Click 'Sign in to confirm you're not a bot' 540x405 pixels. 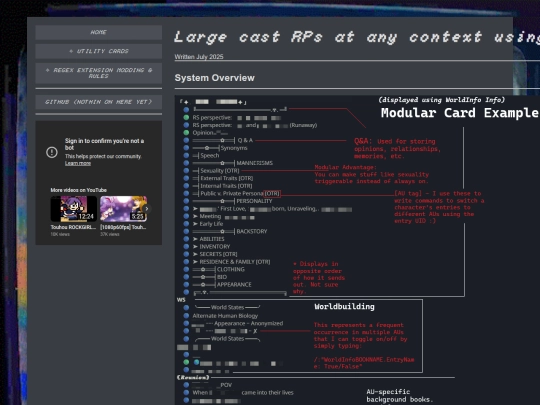(104, 144)
